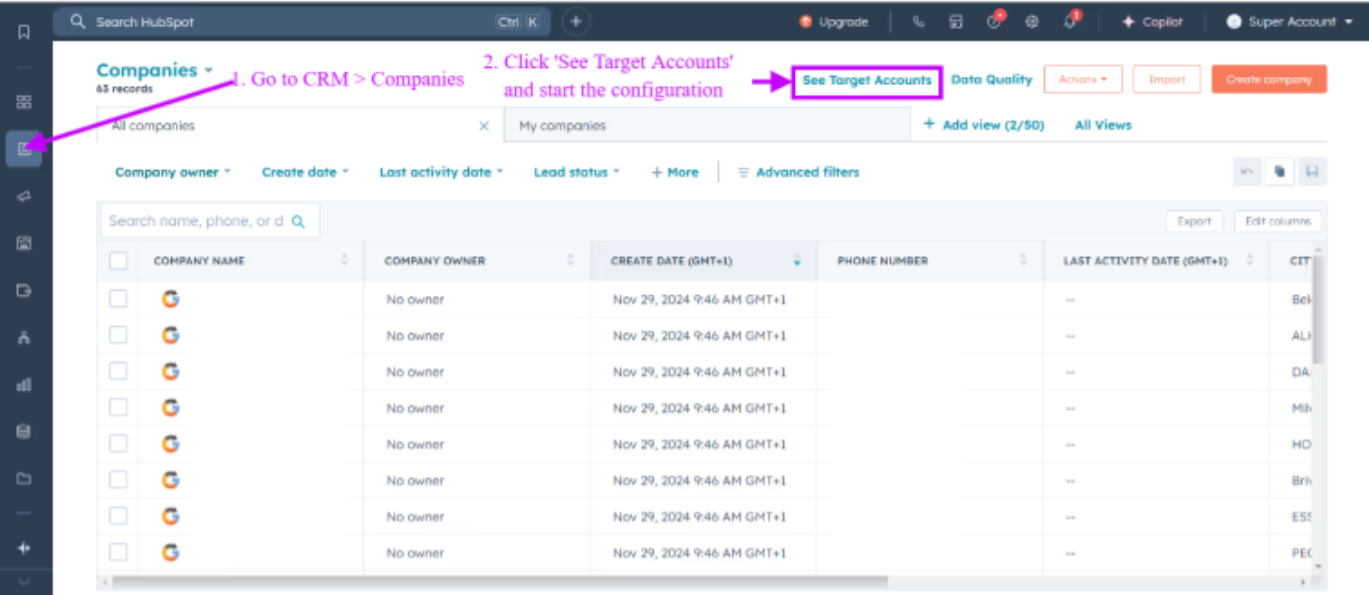
Task: Expand sidebar with bottom chevron
Action: (x=24, y=583)
